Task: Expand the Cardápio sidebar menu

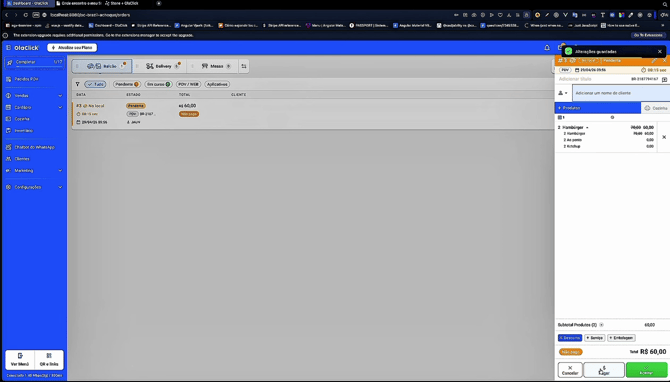Action: (x=34, y=107)
